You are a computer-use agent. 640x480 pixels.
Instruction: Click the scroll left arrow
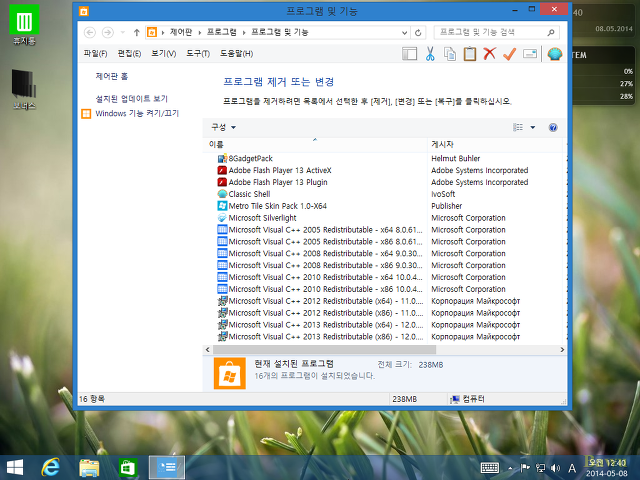[x=208, y=350]
